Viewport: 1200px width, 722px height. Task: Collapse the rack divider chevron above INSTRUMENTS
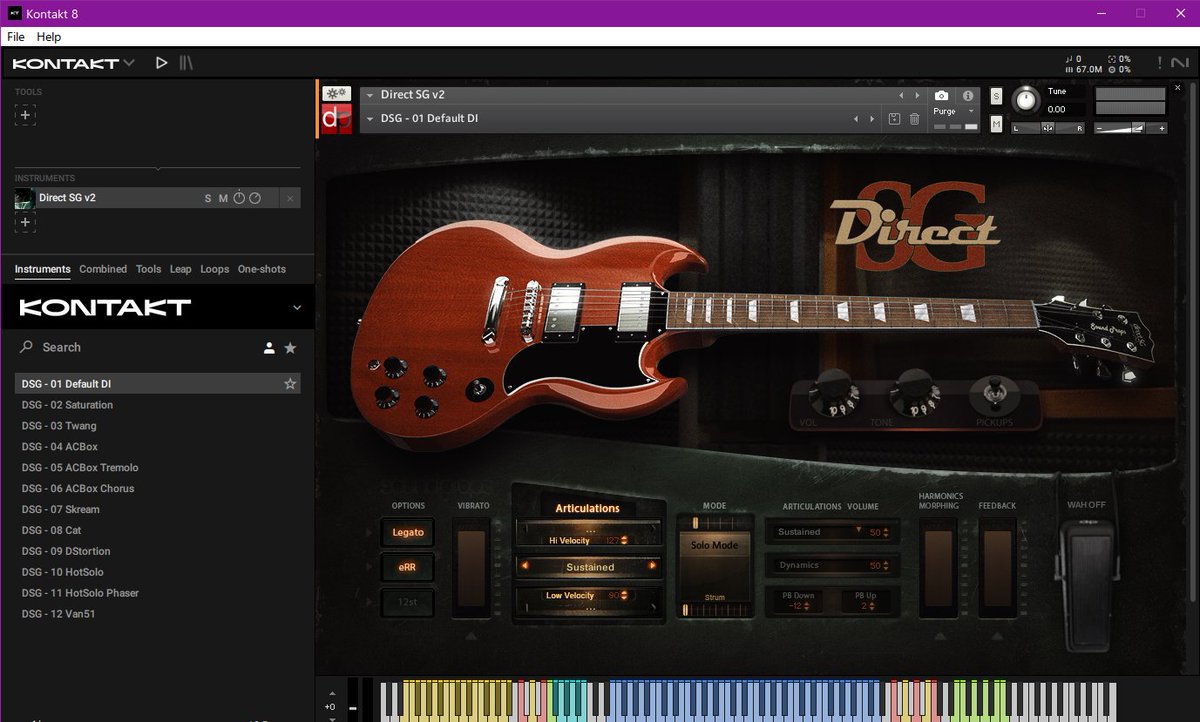pos(157,168)
